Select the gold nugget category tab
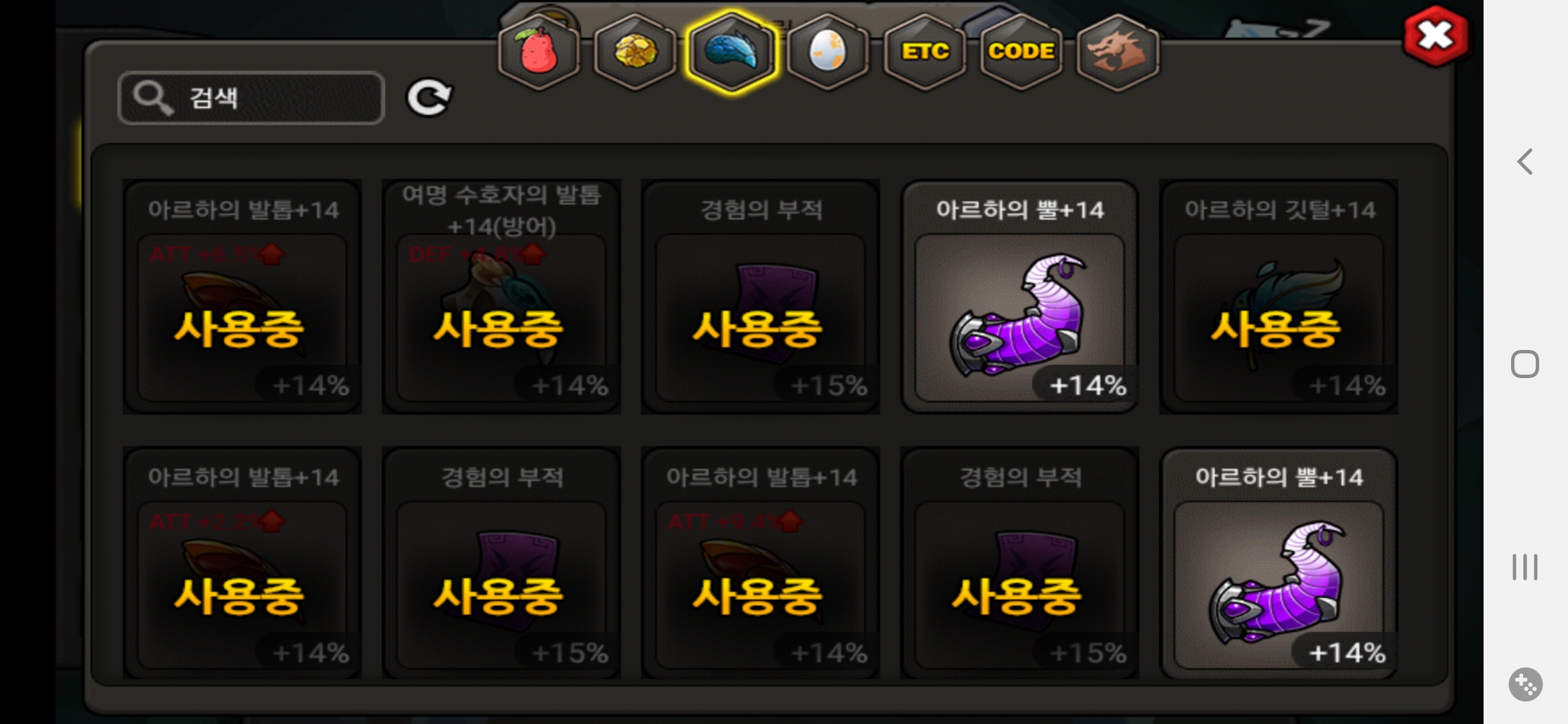Image resolution: width=1568 pixels, height=724 pixels. (x=635, y=52)
